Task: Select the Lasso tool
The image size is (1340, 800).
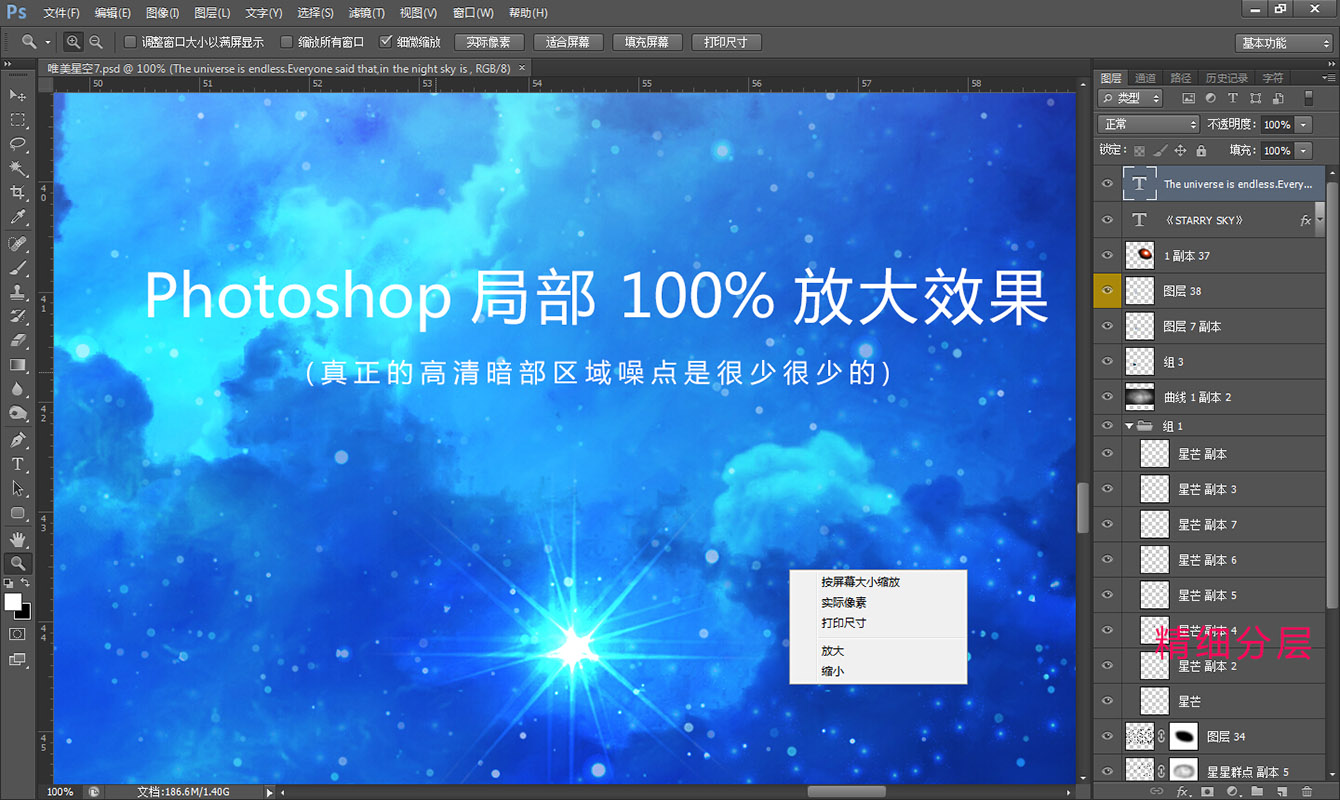Action: click(18, 144)
